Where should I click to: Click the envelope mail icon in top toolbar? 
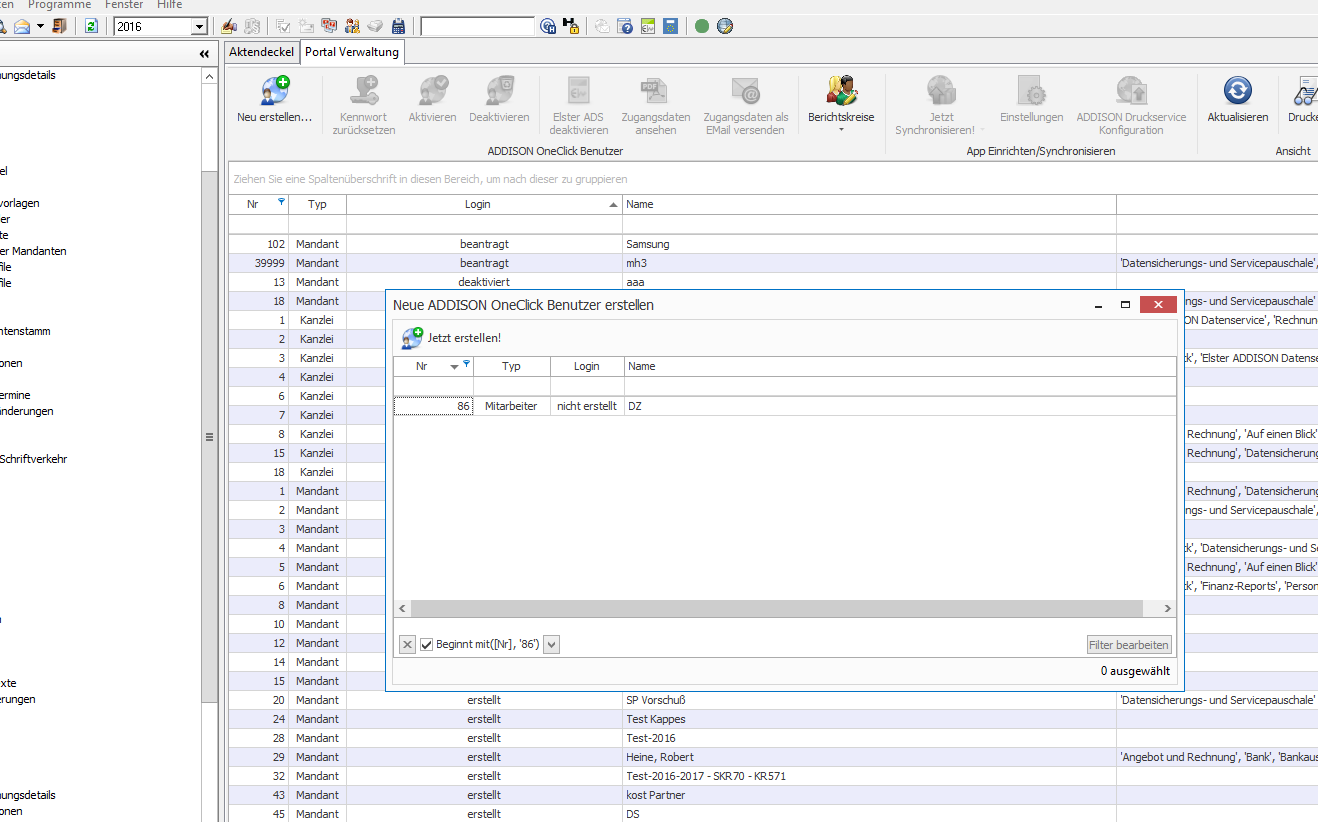(21, 26)
